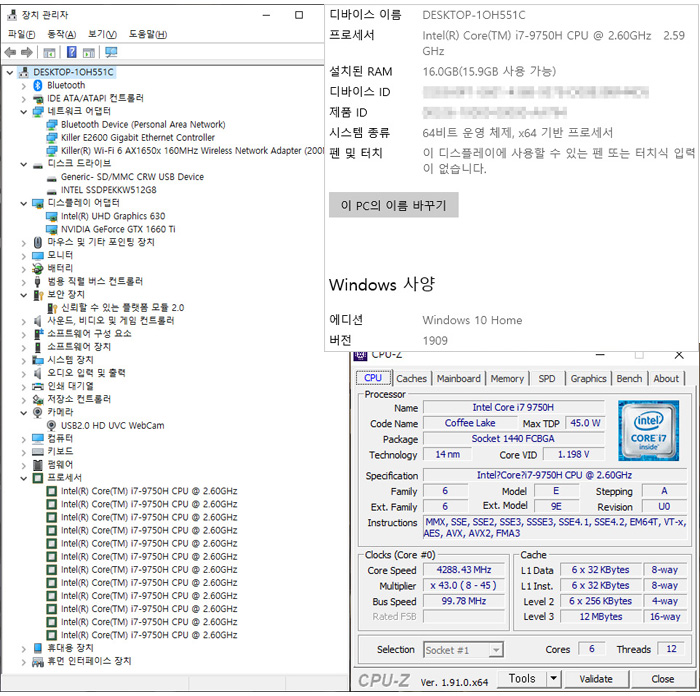This screenshot has height=696, width=700.
Task: Click the 16.0GB installed RAM value
Action: point(489,71)
